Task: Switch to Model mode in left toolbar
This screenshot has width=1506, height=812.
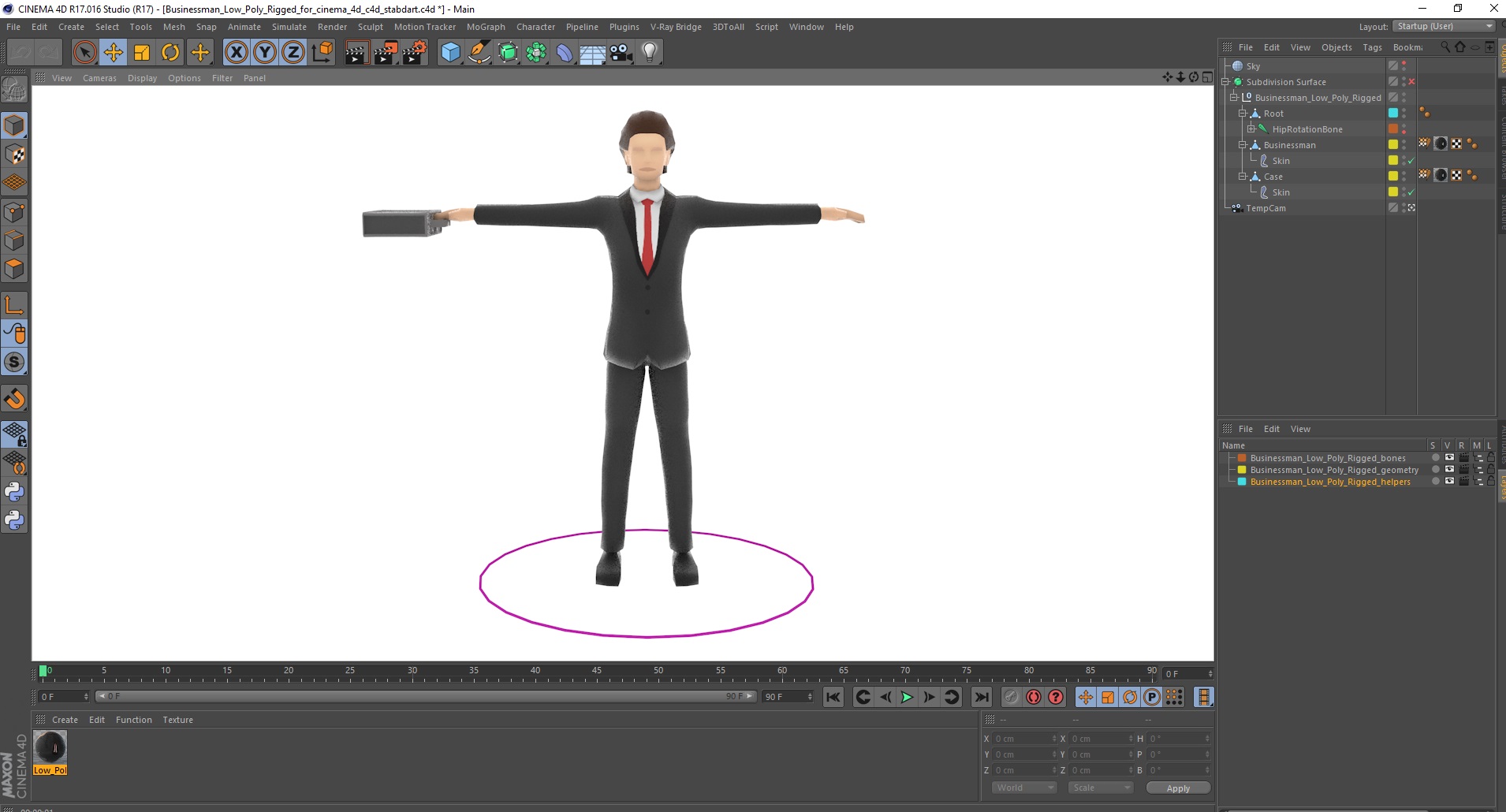Action: click(x=14, y=125)
